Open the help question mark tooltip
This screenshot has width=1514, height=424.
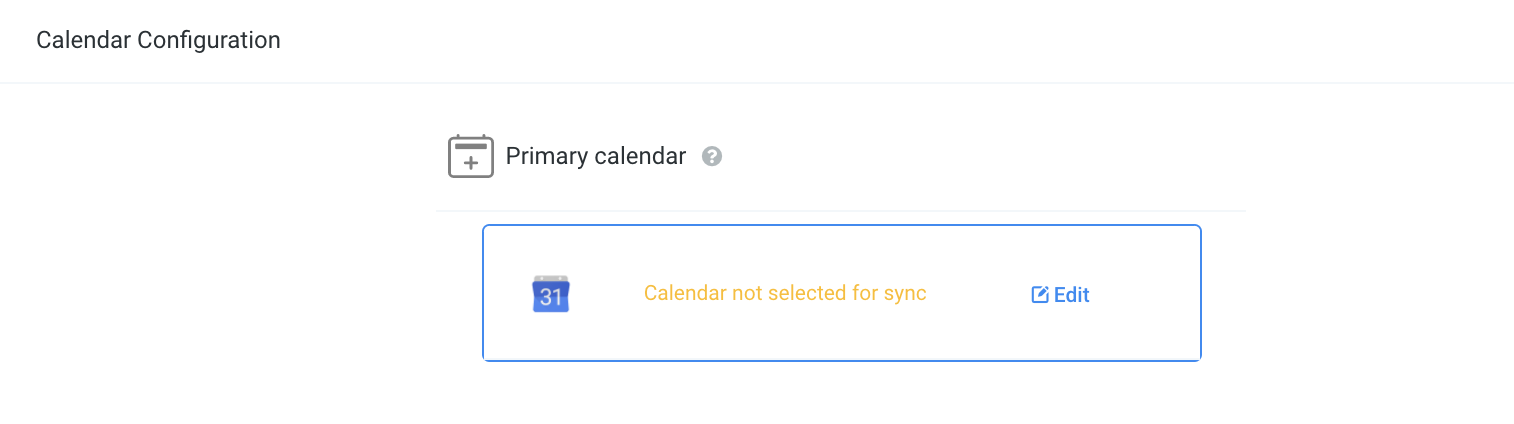712,157
